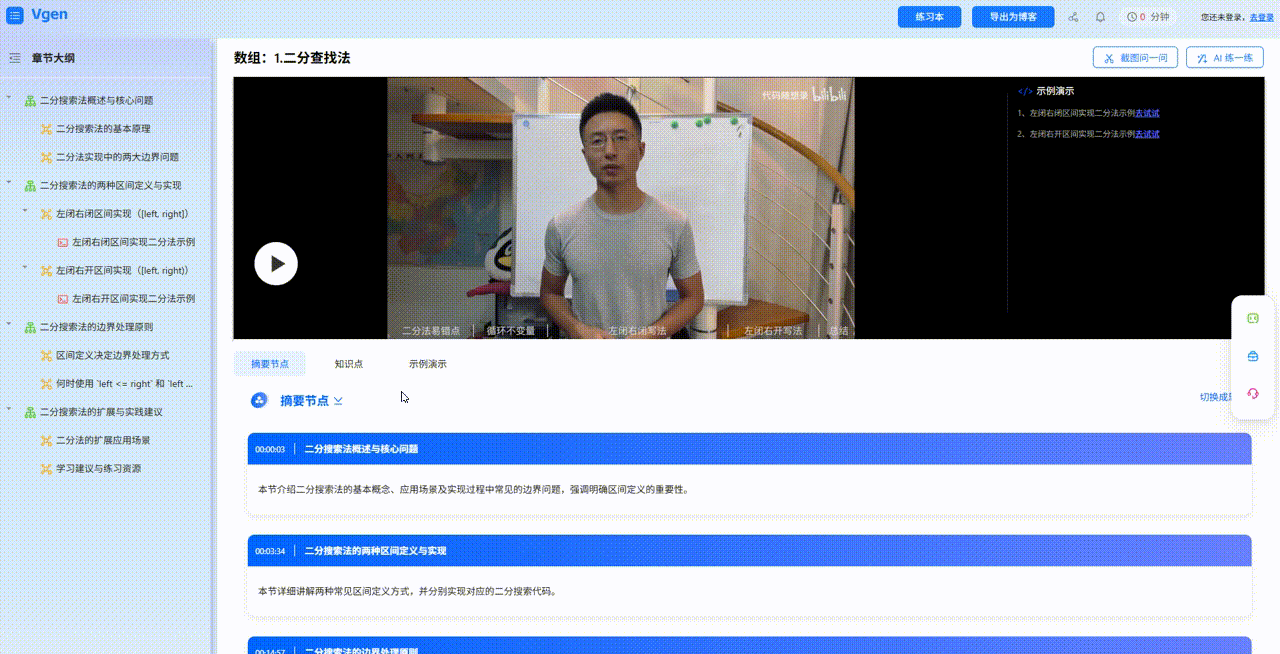Collapse the 二分搜索法的两种区间定义与实现 tree node
The image size is (1280, 654).
tap(9, 183)
